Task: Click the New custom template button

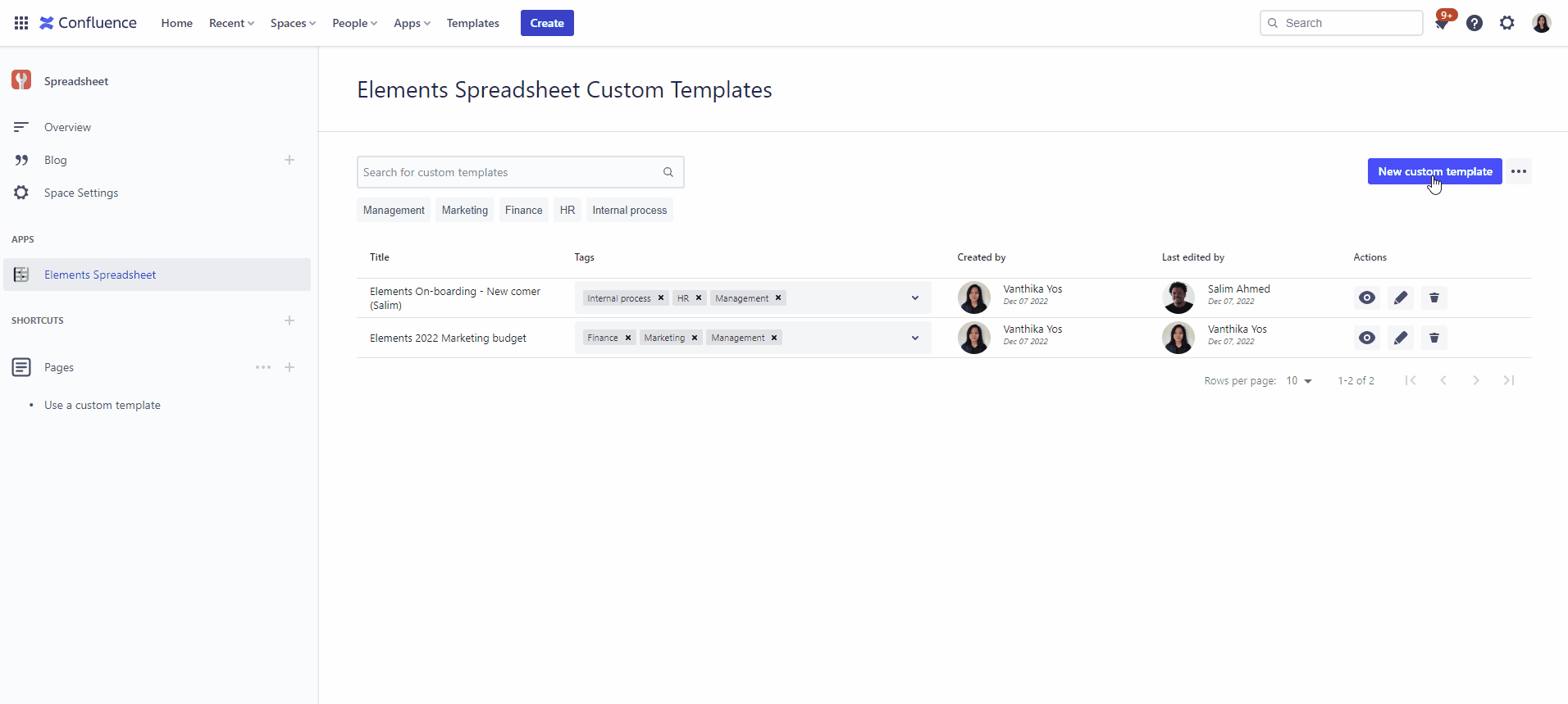Action: pos(1434,171)
